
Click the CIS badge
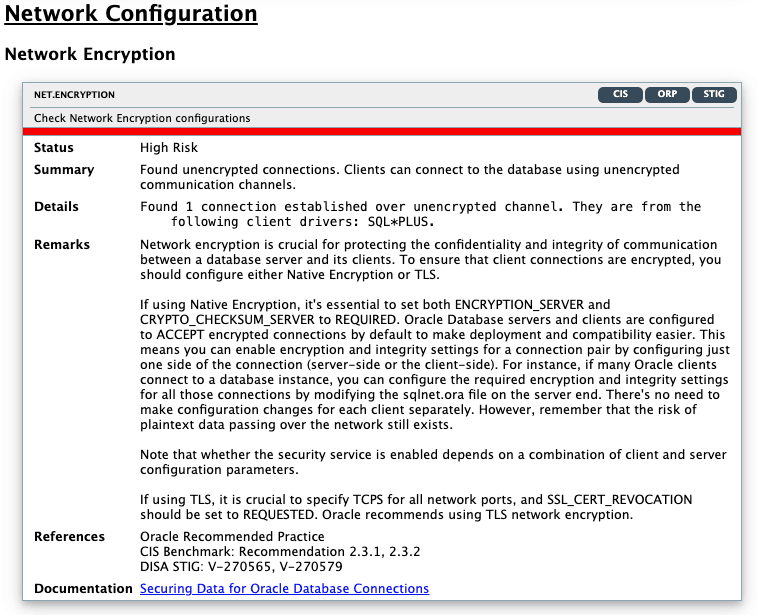pos(620,95)
